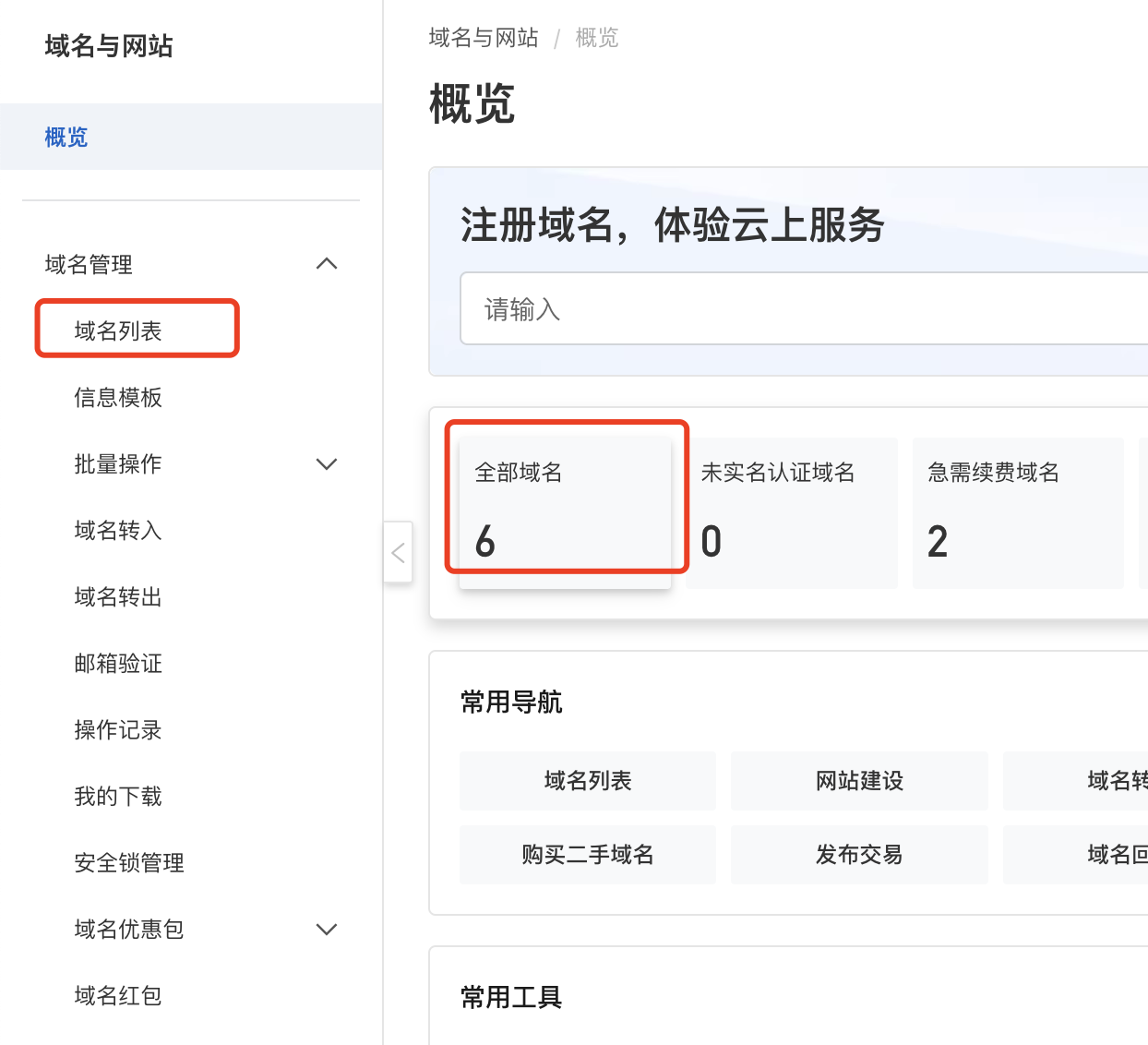
Task: Go to 域名转出 page
Action: pyautogui.click(x=118, y=597)
